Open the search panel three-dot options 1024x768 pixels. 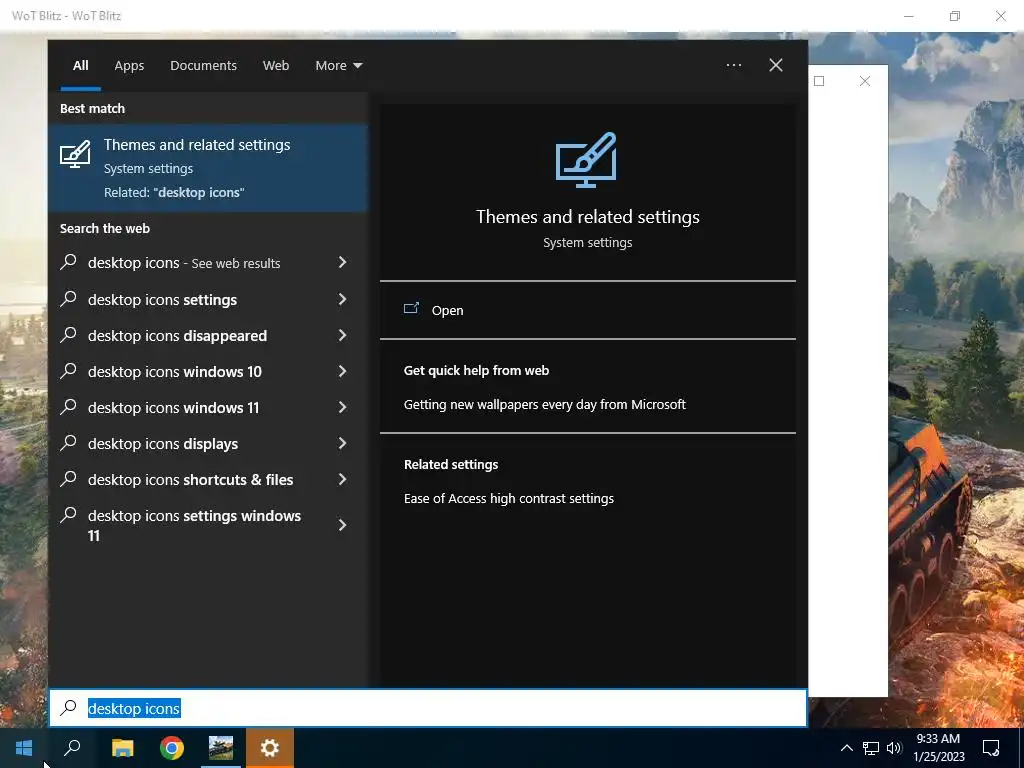click(733, 65)
